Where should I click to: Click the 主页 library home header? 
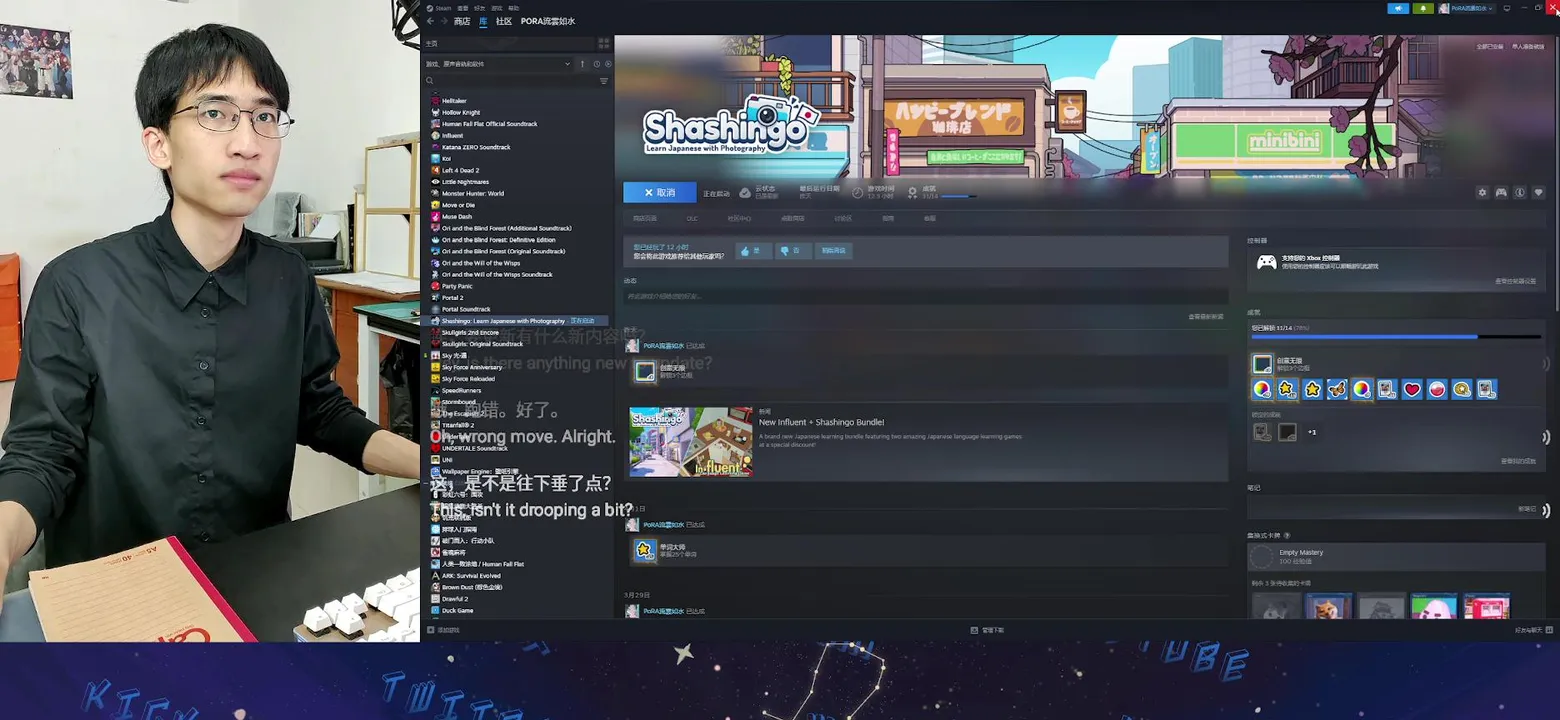point(508,43)
